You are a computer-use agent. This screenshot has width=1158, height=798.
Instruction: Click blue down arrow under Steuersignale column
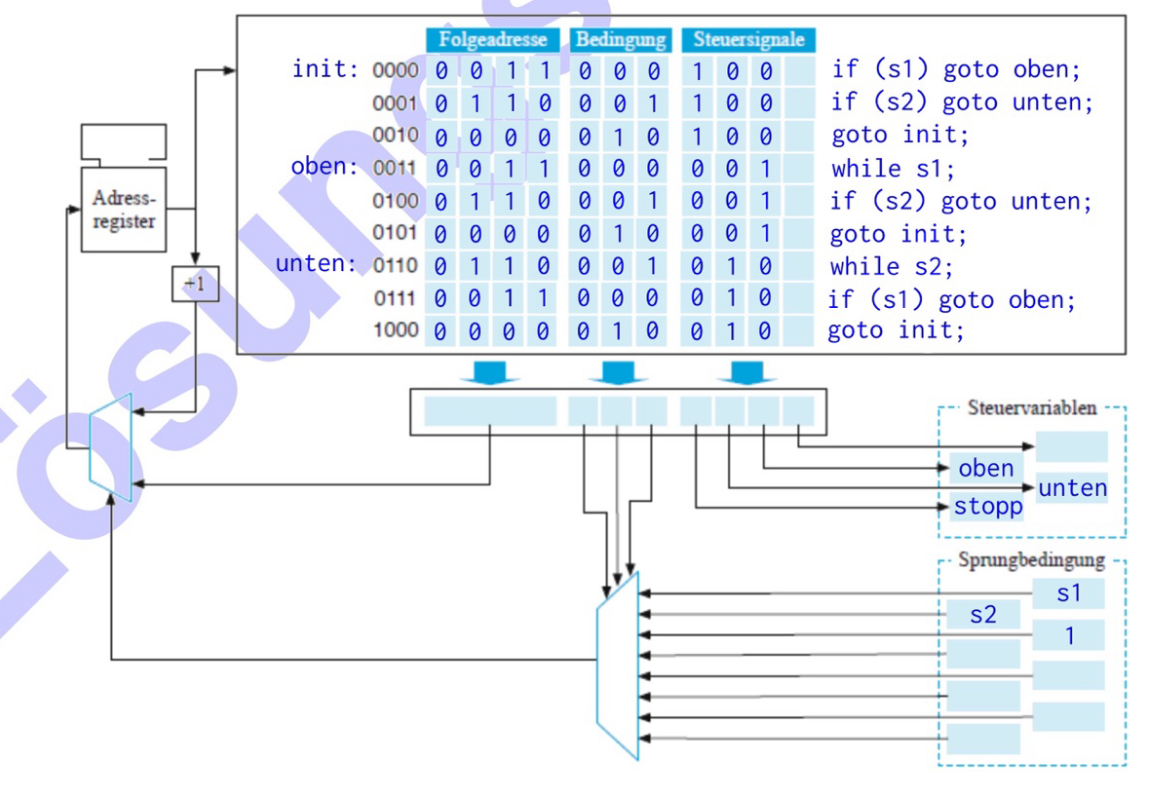click(747, 373)
